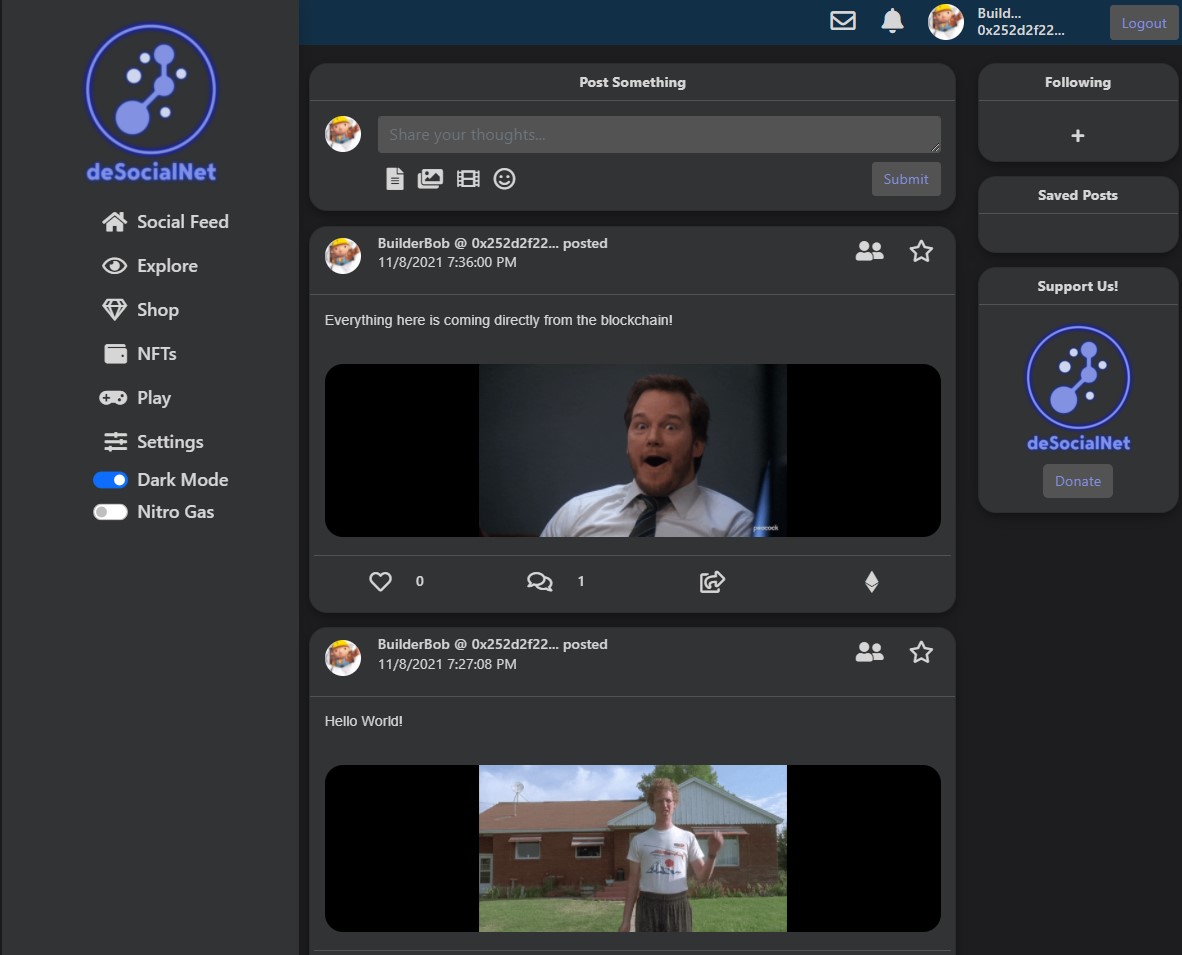
Task: Click the like count 0
Action: coord(420,581)
